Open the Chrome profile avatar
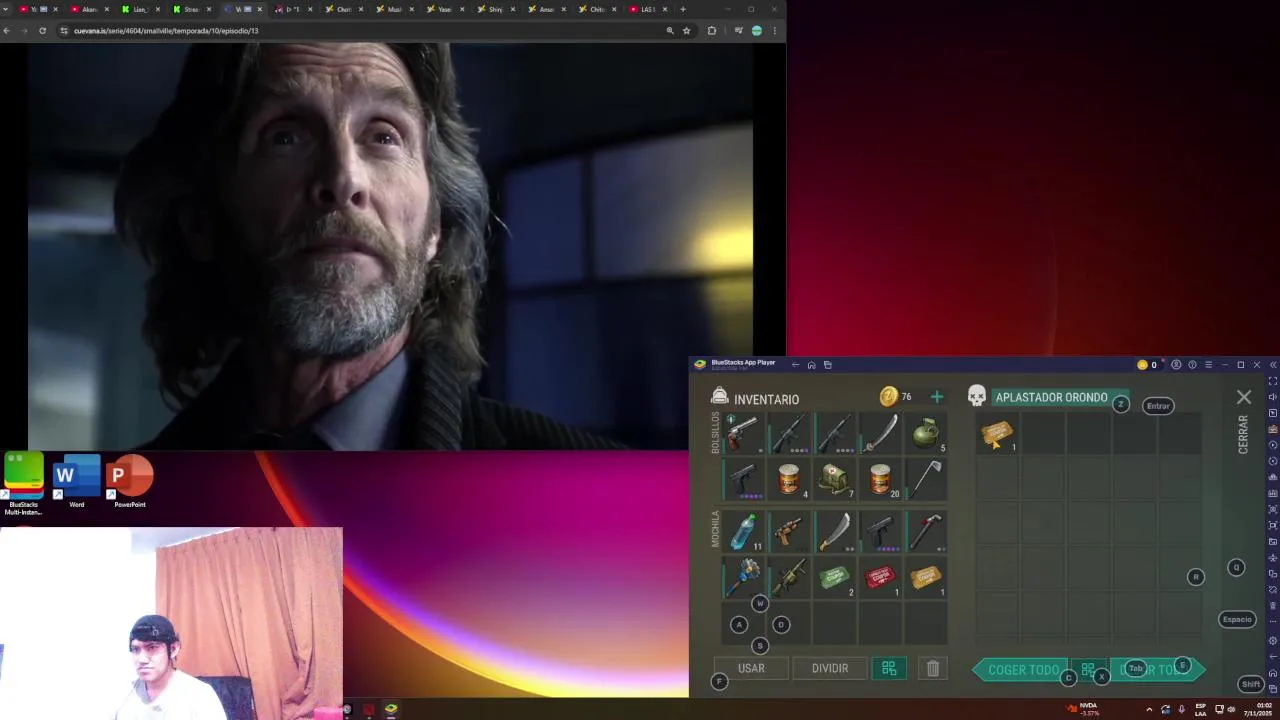 756,31
